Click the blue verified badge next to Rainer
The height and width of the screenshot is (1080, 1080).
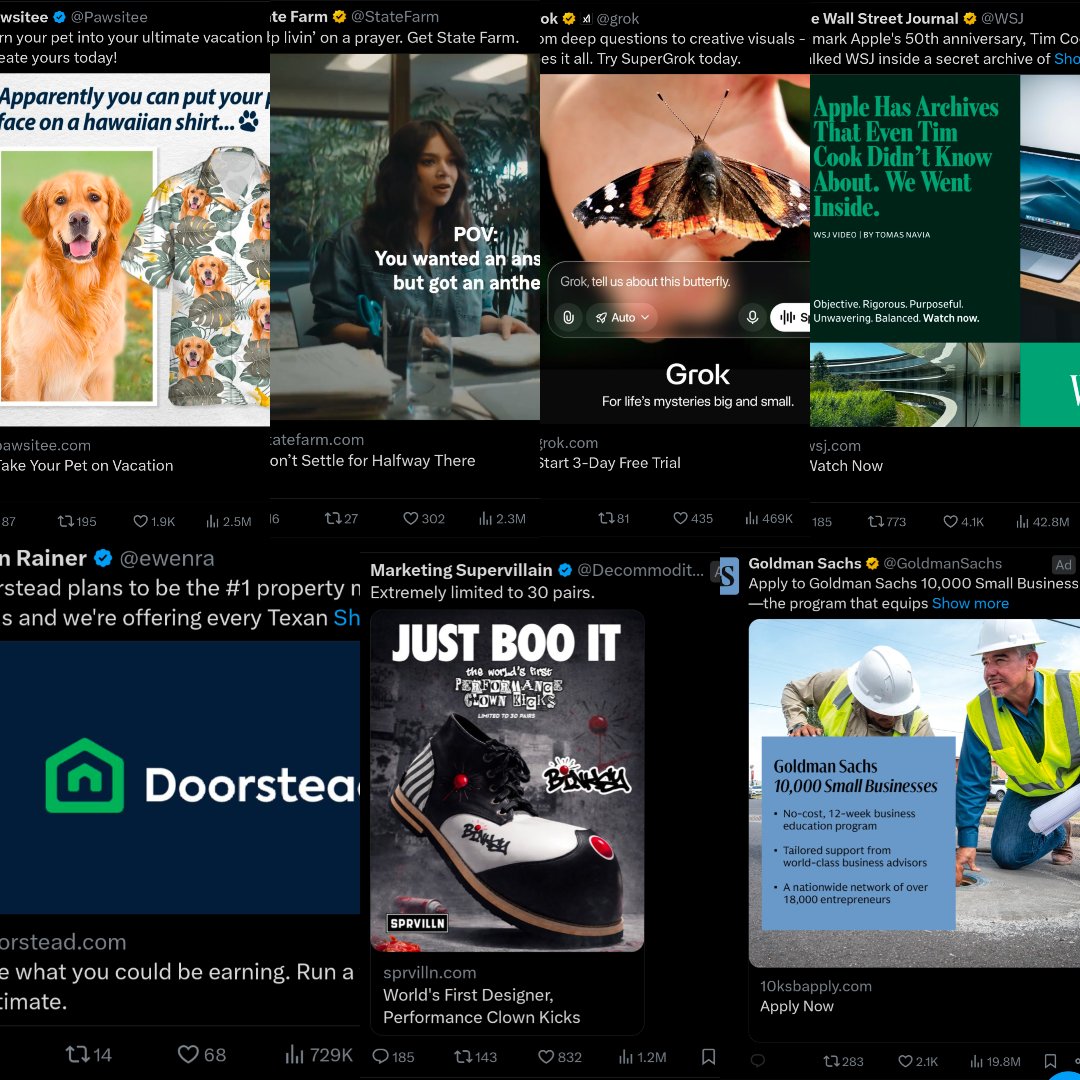pyautogui.click(x=103, y=558)
